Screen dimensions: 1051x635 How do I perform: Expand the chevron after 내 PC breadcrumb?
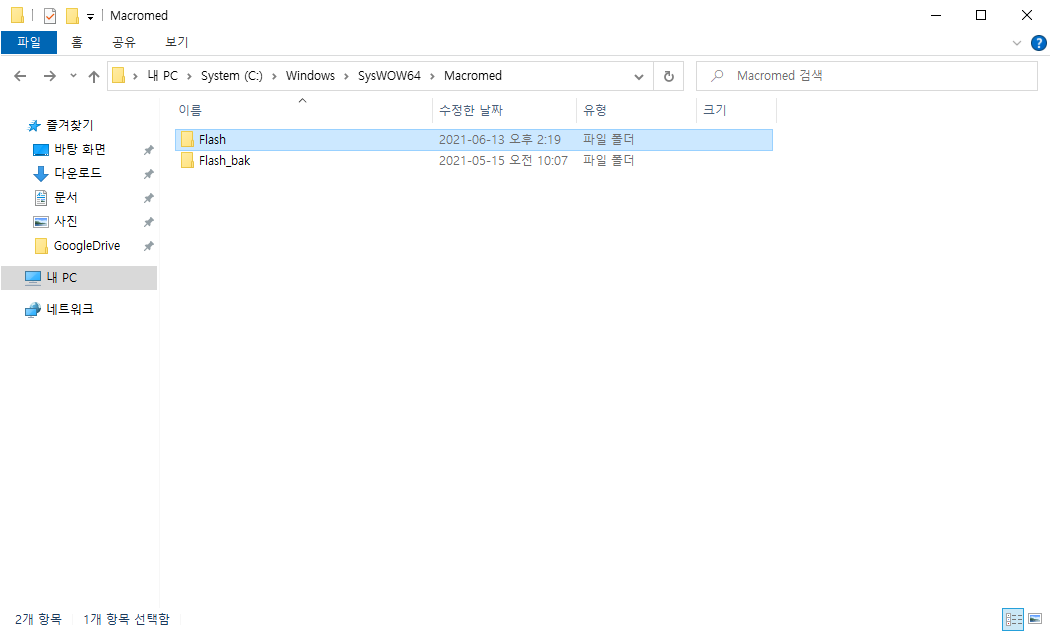coord(189,76)
